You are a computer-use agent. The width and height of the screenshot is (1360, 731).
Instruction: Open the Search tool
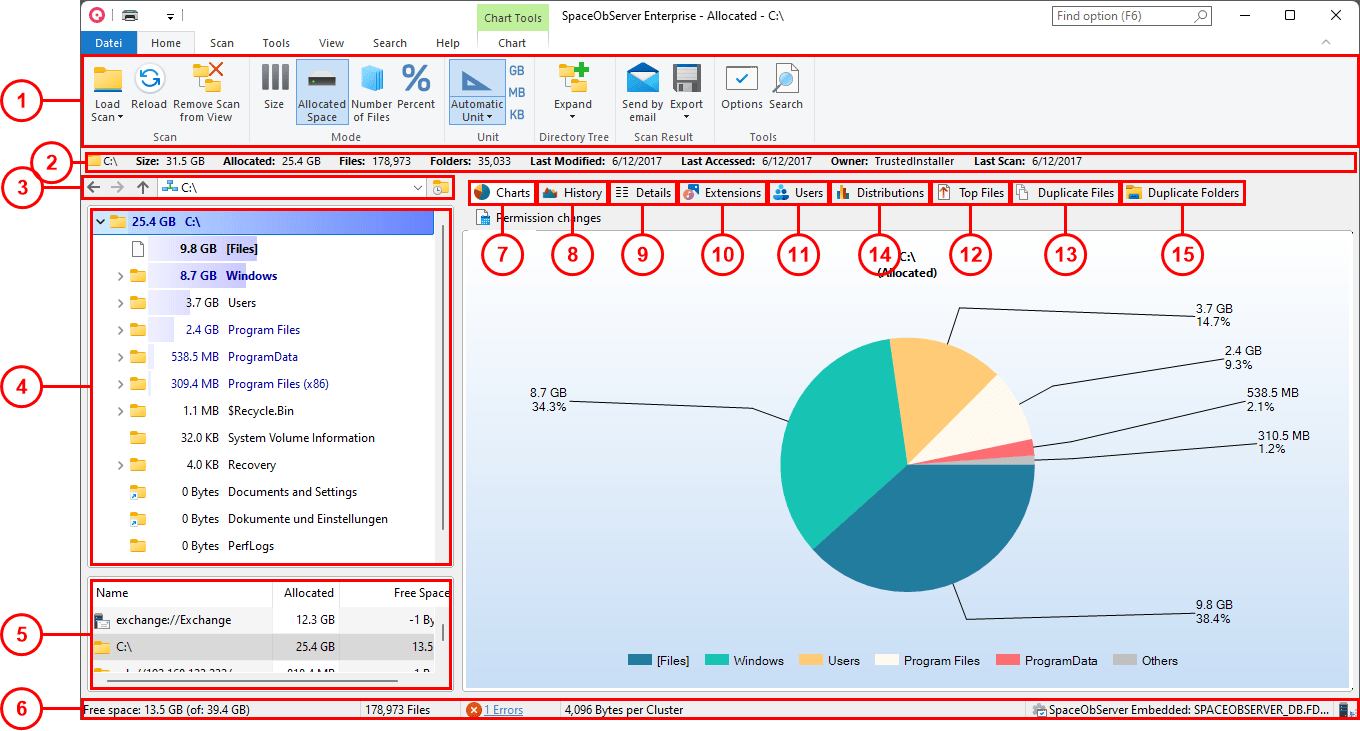pos(786,91)
